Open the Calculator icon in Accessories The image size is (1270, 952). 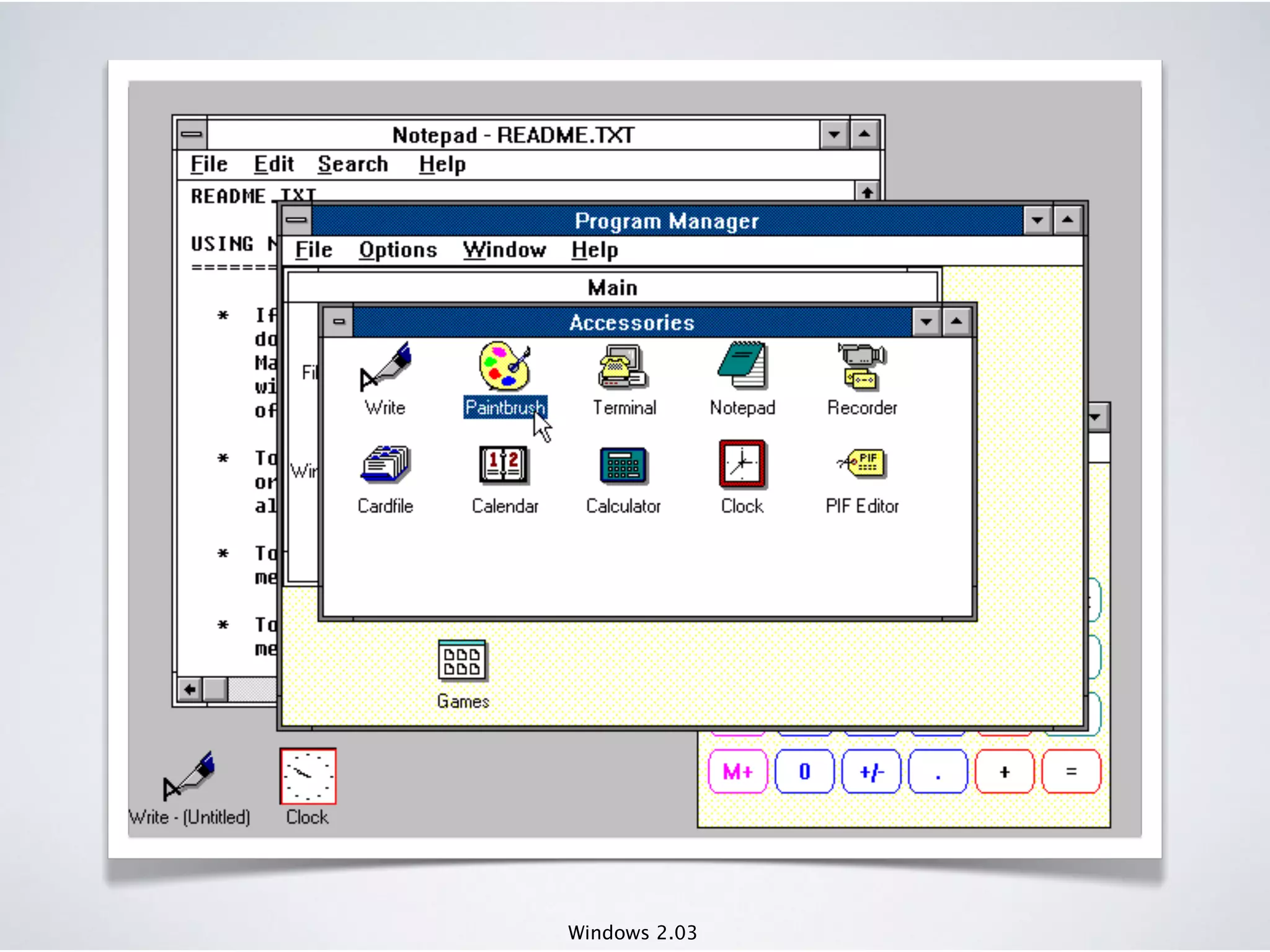click(623, 466)
